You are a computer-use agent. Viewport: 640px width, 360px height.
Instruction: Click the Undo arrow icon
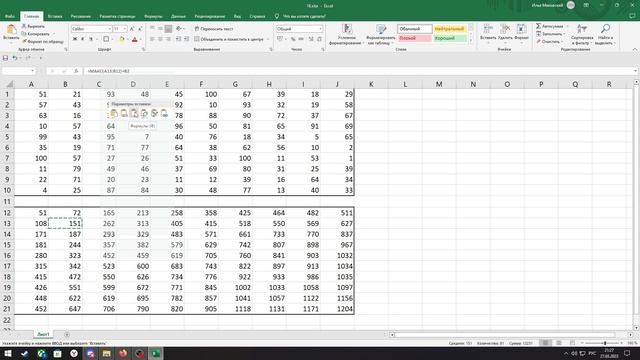(15, 58)
